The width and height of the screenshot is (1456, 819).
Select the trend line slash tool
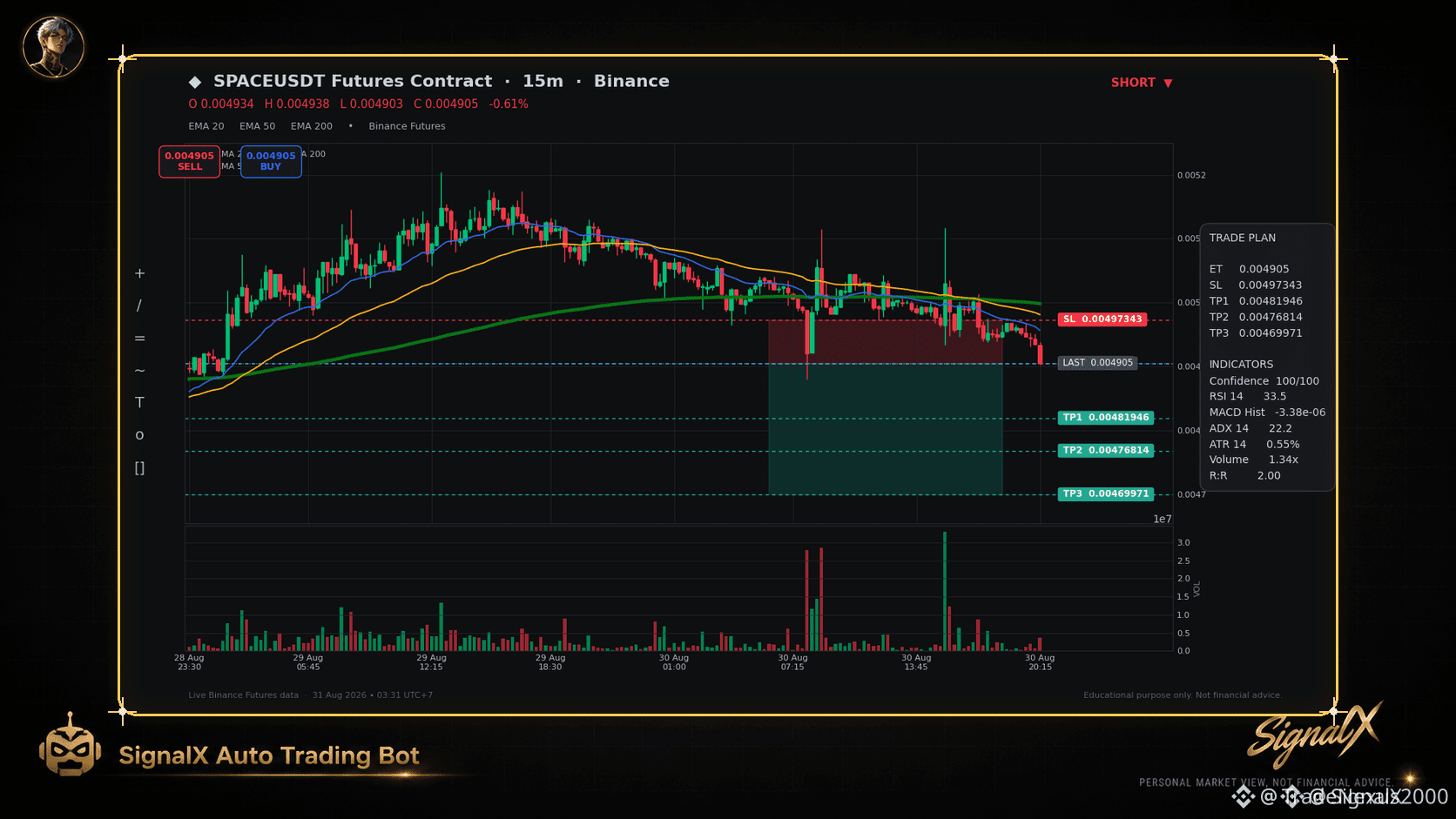point(139,305)
